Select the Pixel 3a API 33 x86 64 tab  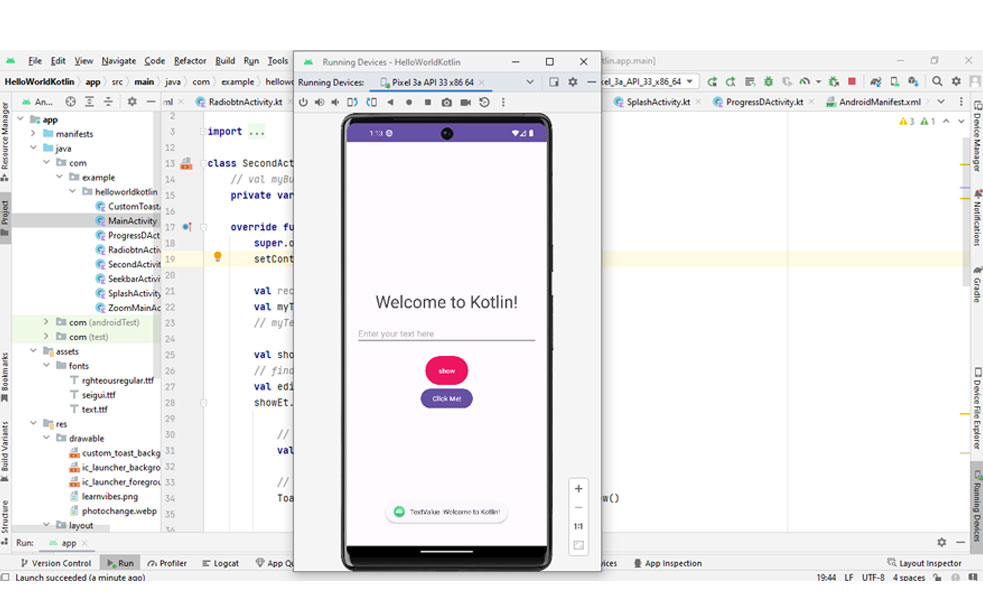433,82
